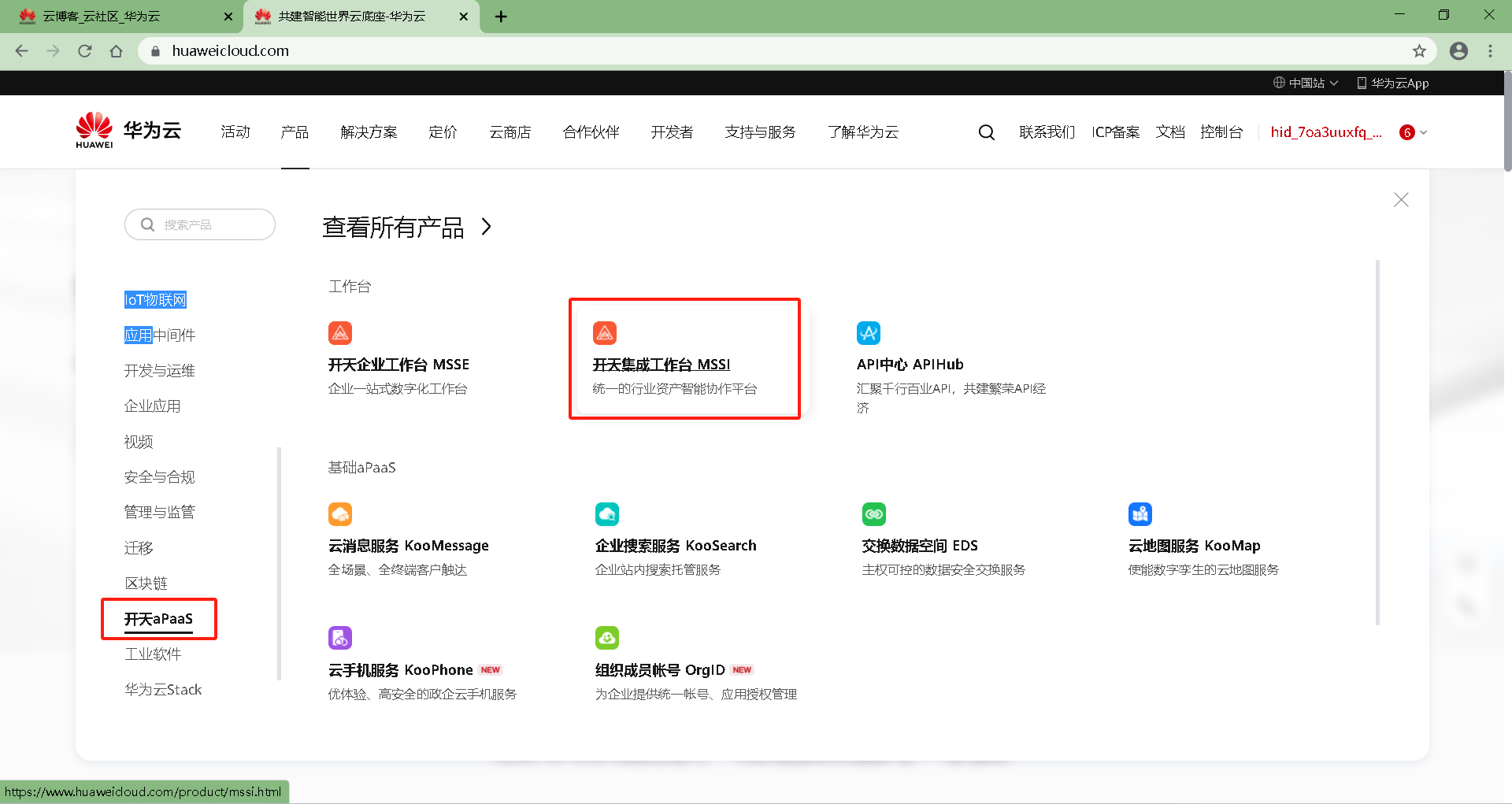This screenshot has height=804, width=1512.
Task: Click the 云手机服务 KooPhone icon
Action: (340, 638)
